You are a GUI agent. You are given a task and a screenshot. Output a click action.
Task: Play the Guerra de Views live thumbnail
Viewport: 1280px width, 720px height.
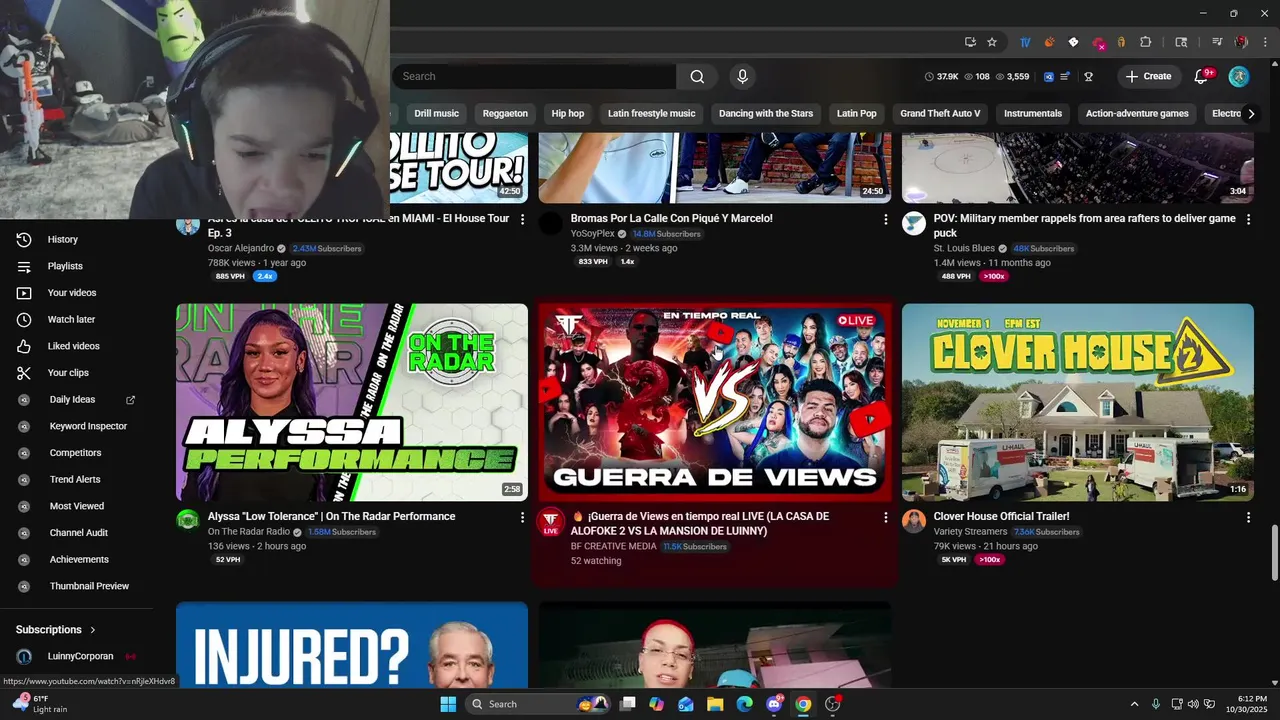coord(715,402)
